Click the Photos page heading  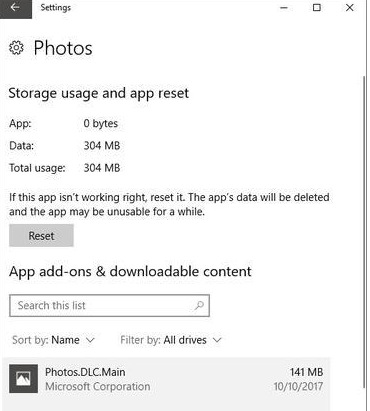[x=63, y=48]
